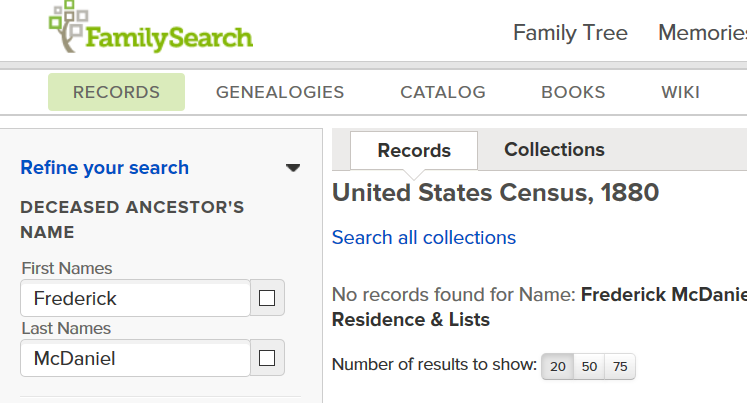Check the Last Names exact match box
747x403 pixels.
tap(267, 358)
